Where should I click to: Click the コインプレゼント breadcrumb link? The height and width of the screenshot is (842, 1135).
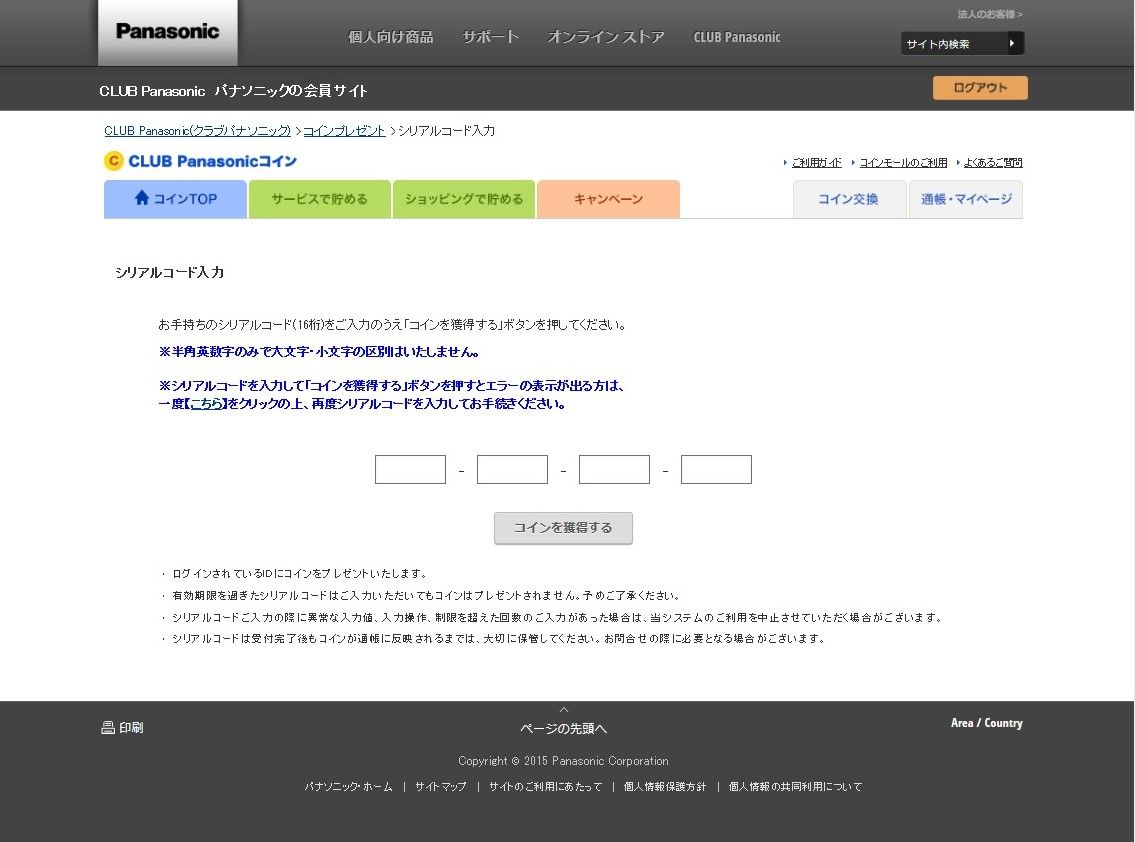pyautogui.click(x=344, y=130)
